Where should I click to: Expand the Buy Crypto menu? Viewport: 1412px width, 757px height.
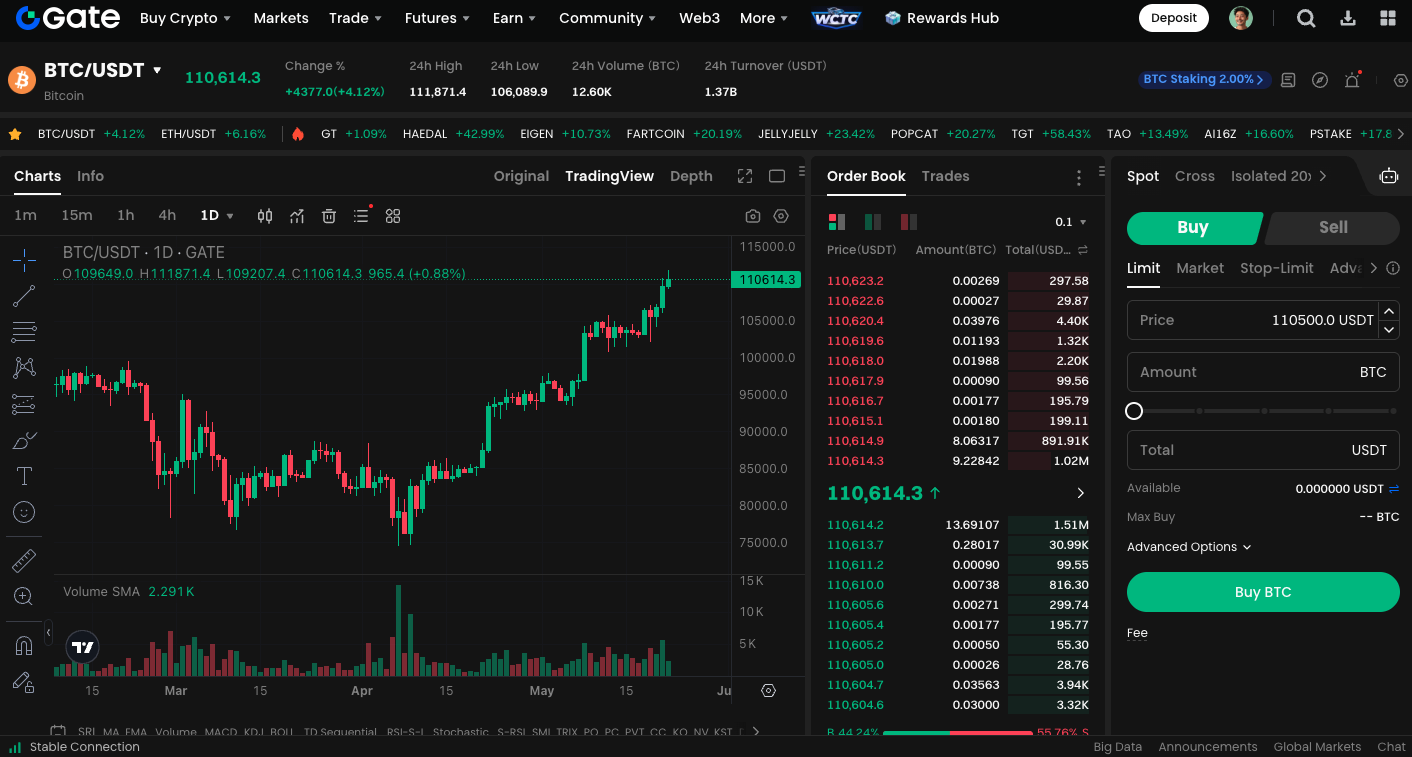[x=185, y=18]
